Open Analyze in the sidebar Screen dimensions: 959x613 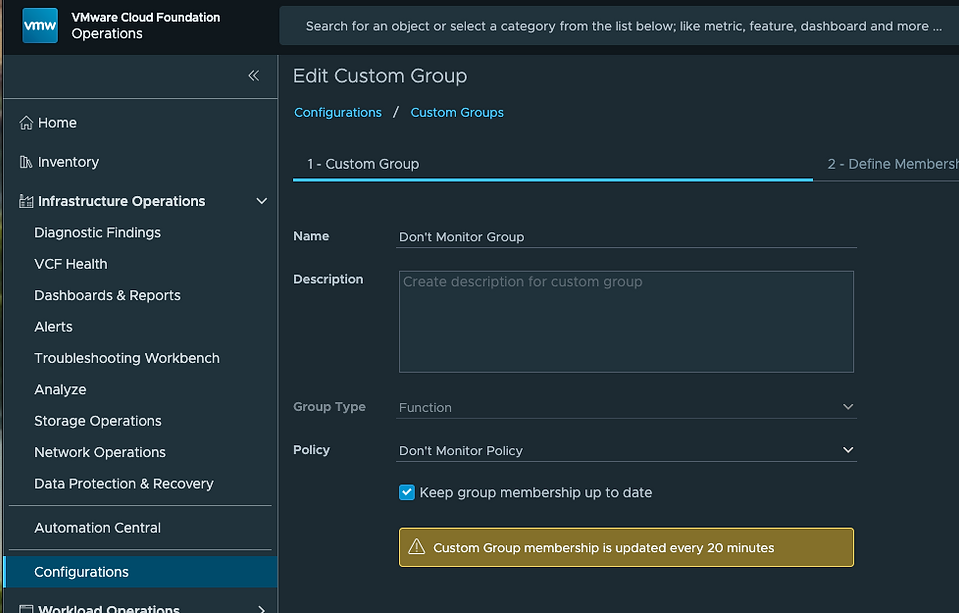tap(61, 390)
